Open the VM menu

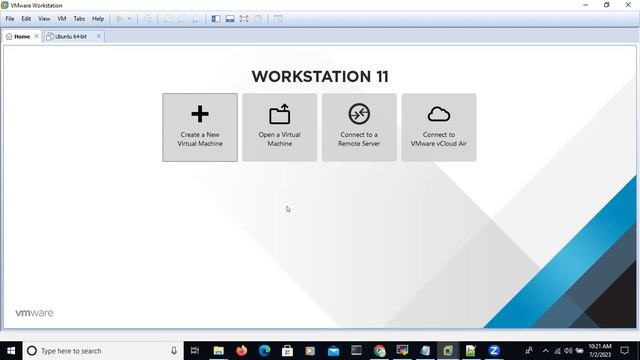pos(62,19)
